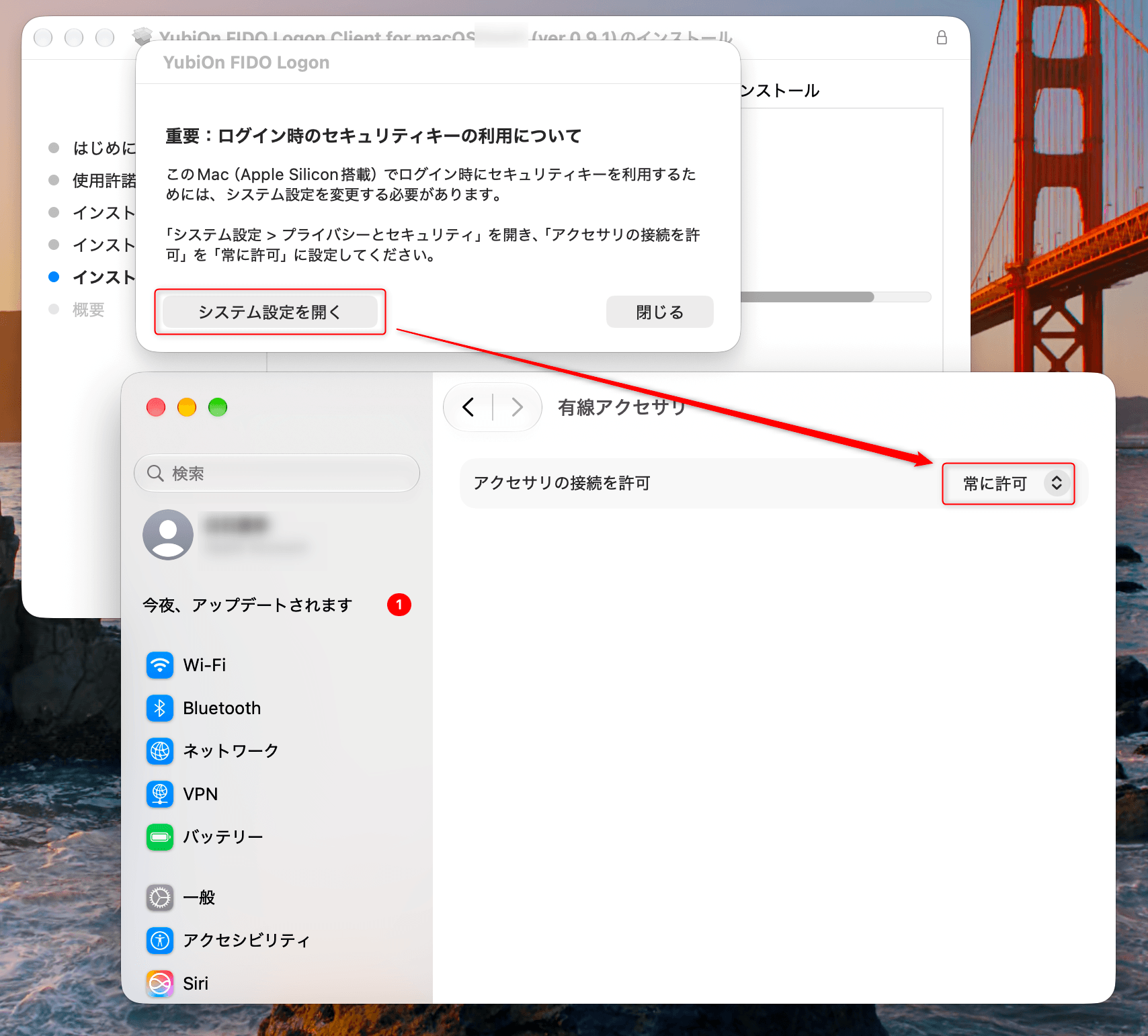Image resolution: width=1148 pixels, height=1036 pixels.
Task: Click the installer package icon in title bar
Action: point(142,36)
